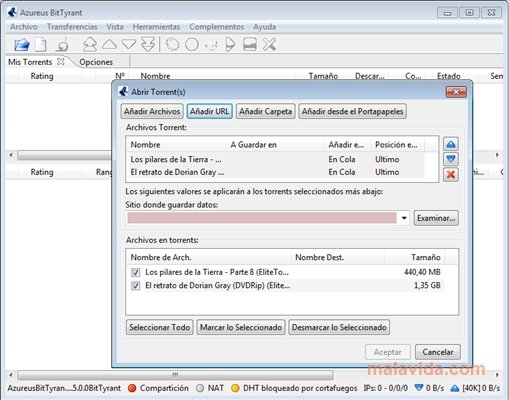The image size is (509, 400).
Task: Click the Nombre Dest. column header
Action: 338,257
